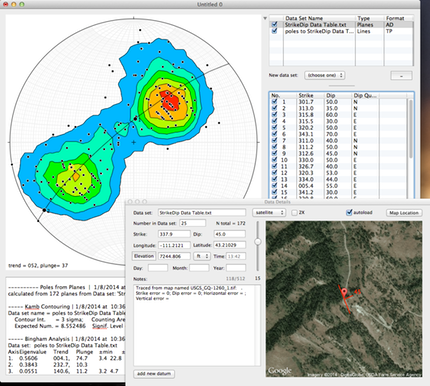The height and width of the screenshot is (386, 430).
Task: Click the Elevation button
Action: point(144,256)
